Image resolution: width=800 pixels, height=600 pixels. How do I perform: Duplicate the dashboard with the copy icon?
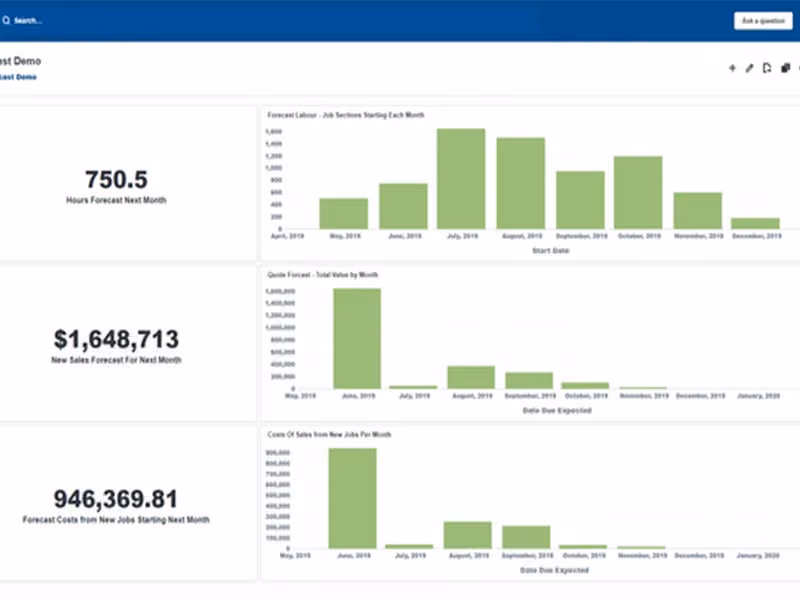(x=786, y=68)
